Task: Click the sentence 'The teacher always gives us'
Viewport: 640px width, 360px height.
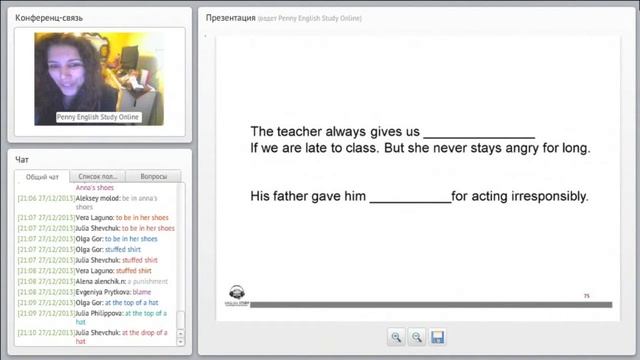Action: coord(335,131)
